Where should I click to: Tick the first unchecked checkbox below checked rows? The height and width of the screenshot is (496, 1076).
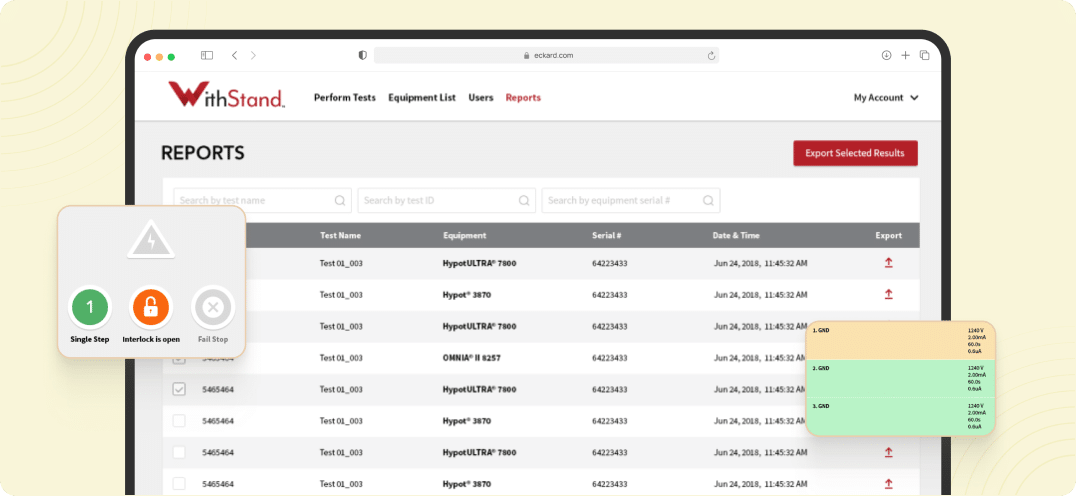tap(179, 421)
